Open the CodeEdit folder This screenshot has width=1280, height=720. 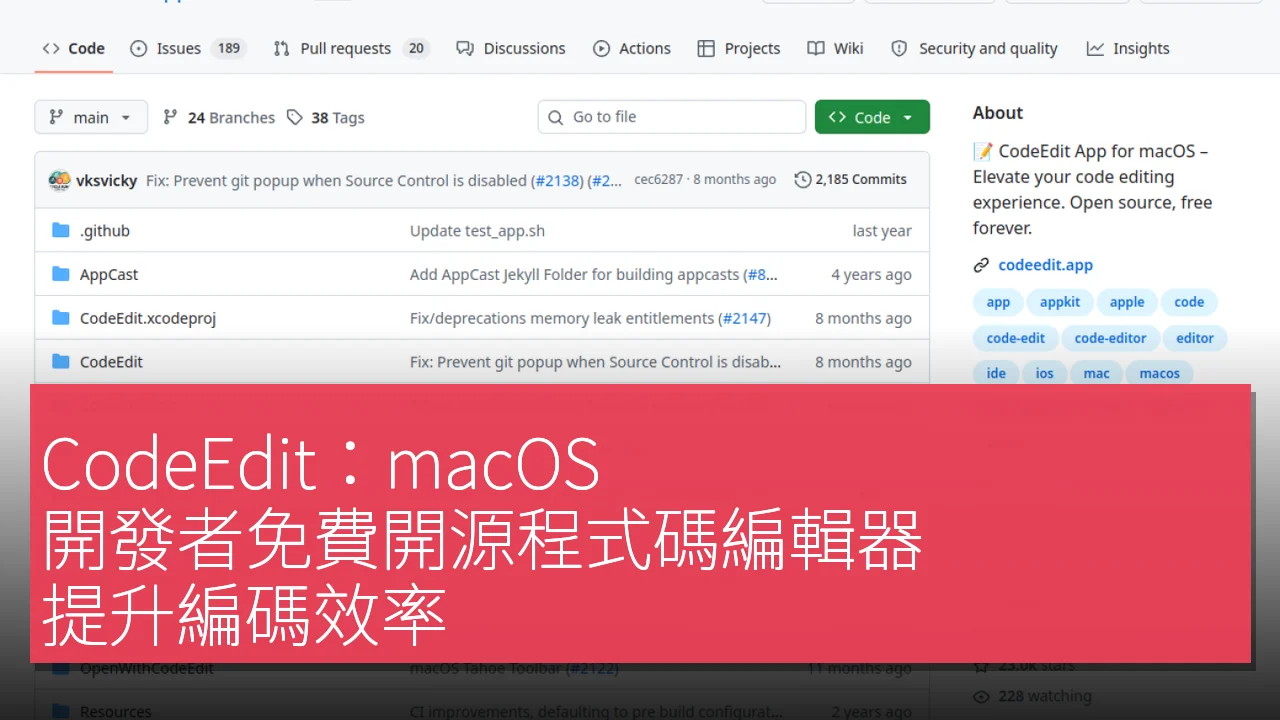(111, 362)
